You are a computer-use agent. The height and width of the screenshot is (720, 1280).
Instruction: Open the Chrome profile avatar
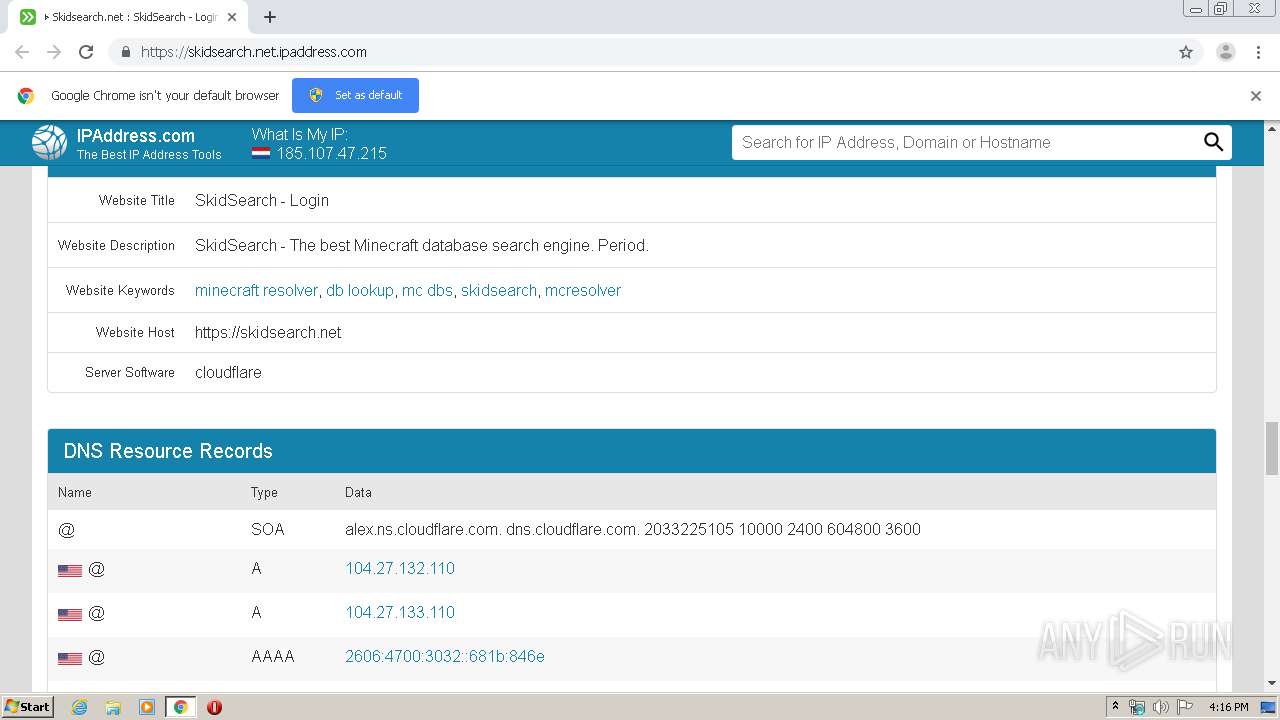click(x=1226, y=52)
